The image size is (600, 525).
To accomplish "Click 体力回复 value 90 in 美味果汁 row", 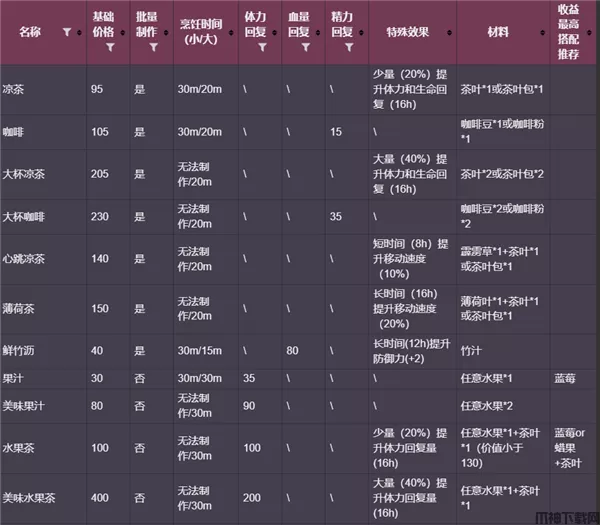I will [x=249, y=406].
